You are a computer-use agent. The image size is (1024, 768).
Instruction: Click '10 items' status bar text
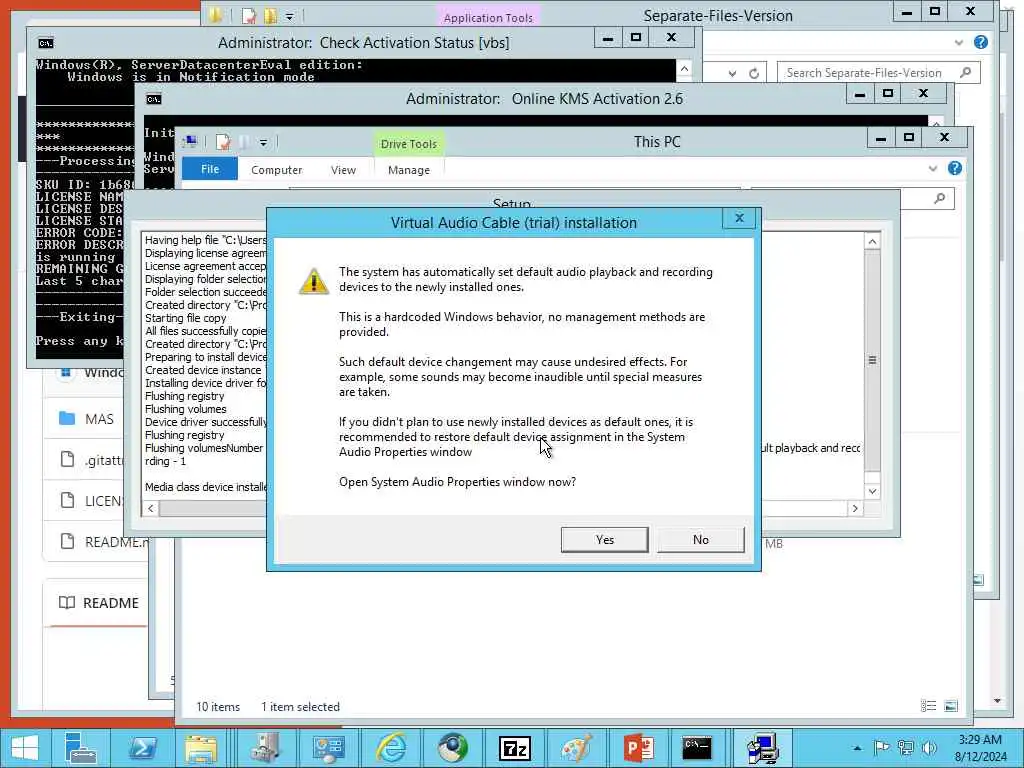pyautogui.click(x=218, y=707)
